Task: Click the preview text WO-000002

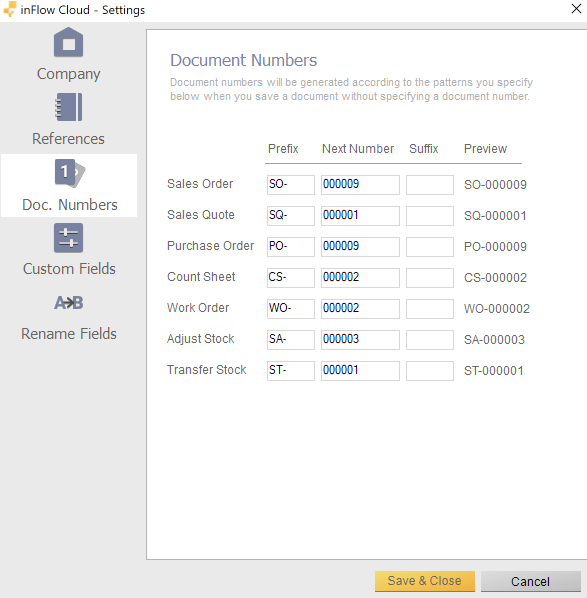Action: pyautogui.click(x=497, y=309)
